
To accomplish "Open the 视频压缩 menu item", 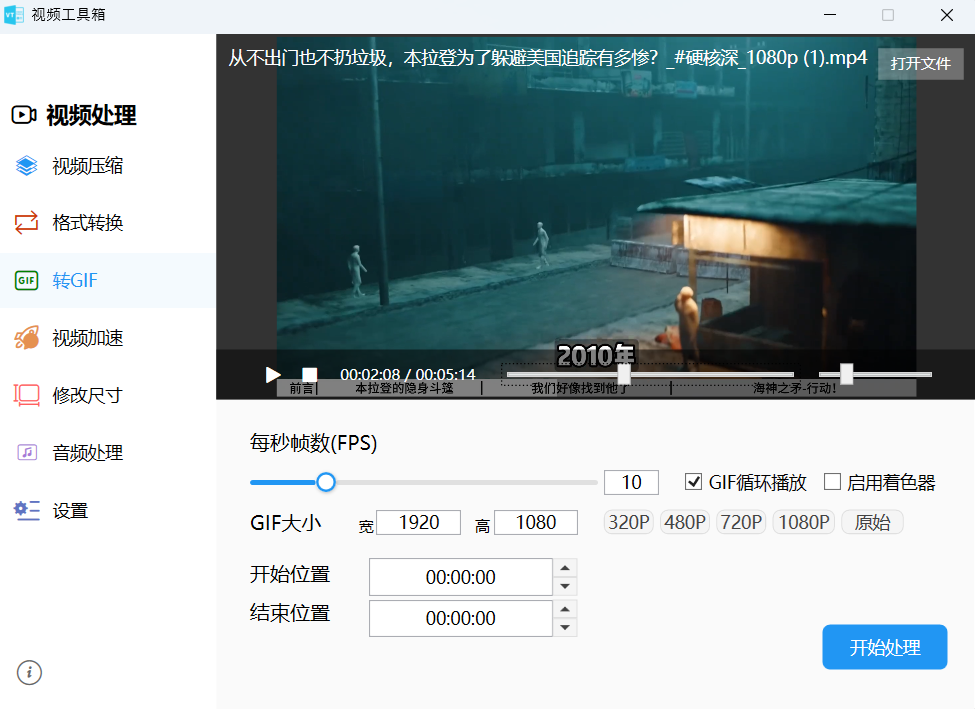I will pyautogui.click(x=108, y=165).
